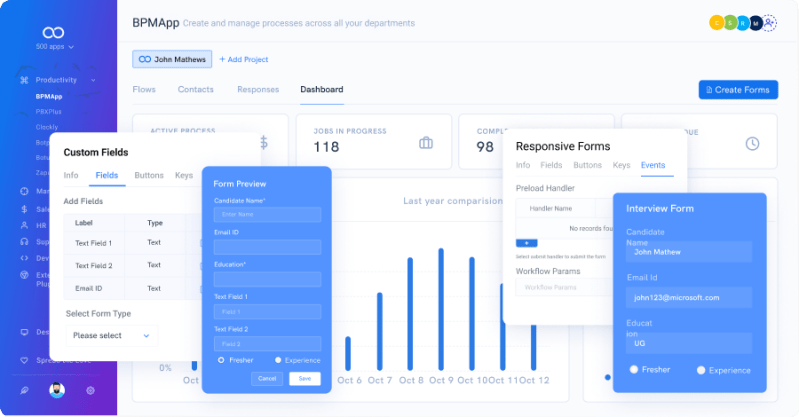Viewport: 799px width, 417px height.
Task: Click the blue plus add handler button
Action: tap(526, 243)
